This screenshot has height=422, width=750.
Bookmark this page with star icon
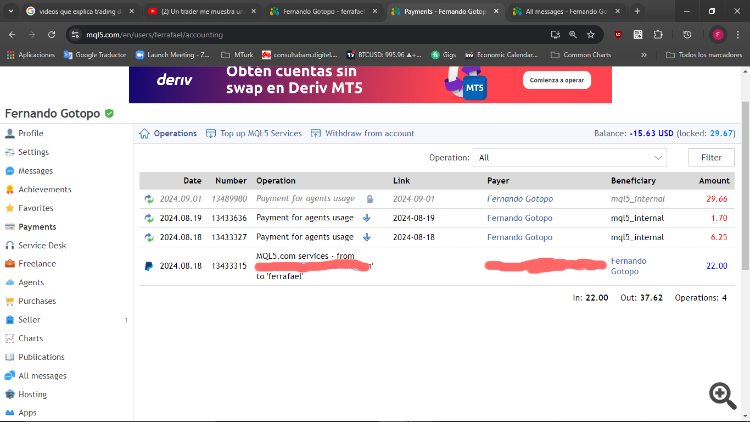[x=591, y=34]
